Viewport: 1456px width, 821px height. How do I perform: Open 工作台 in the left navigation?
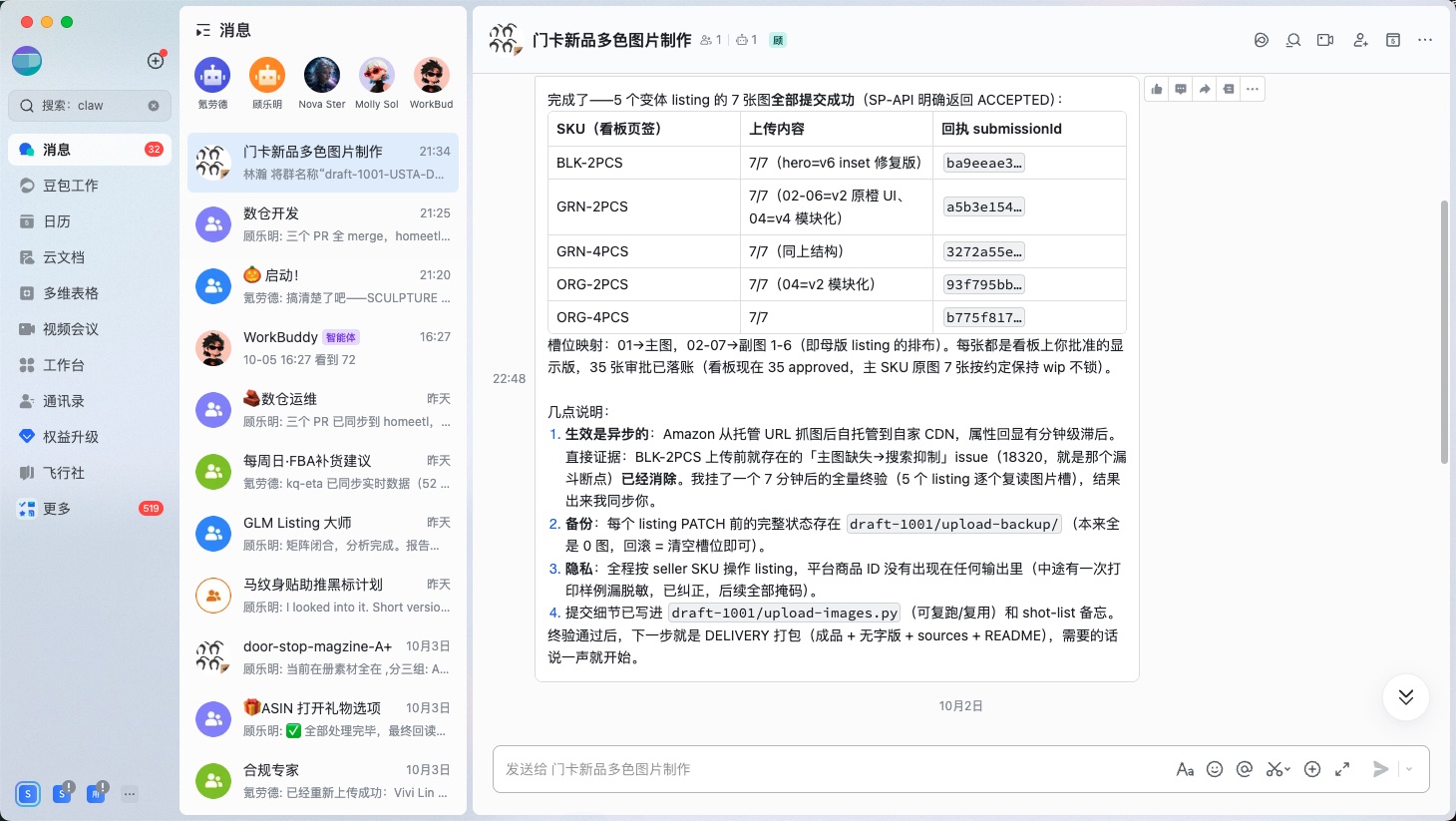pos(90,365)
